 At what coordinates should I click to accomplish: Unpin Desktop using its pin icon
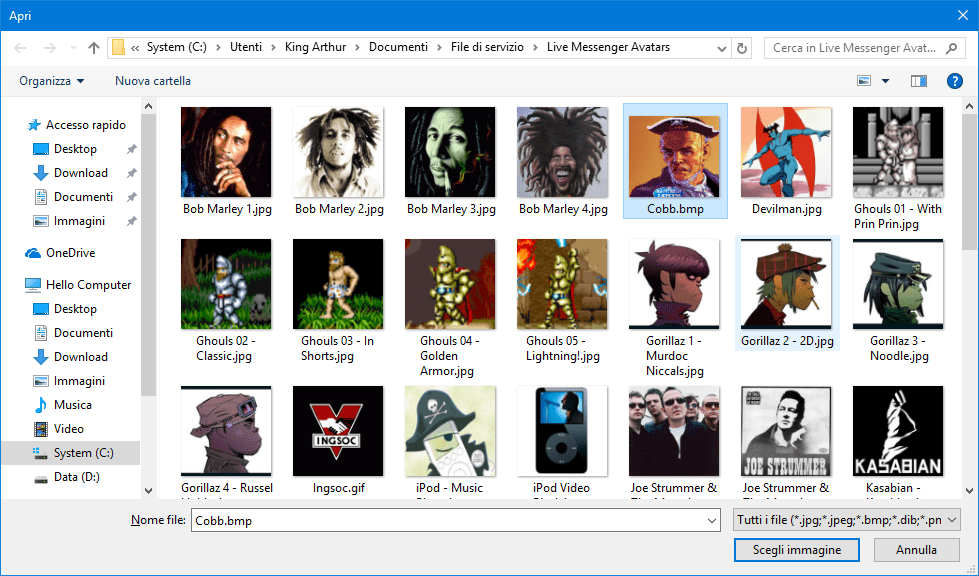click(x=132, y=149)
